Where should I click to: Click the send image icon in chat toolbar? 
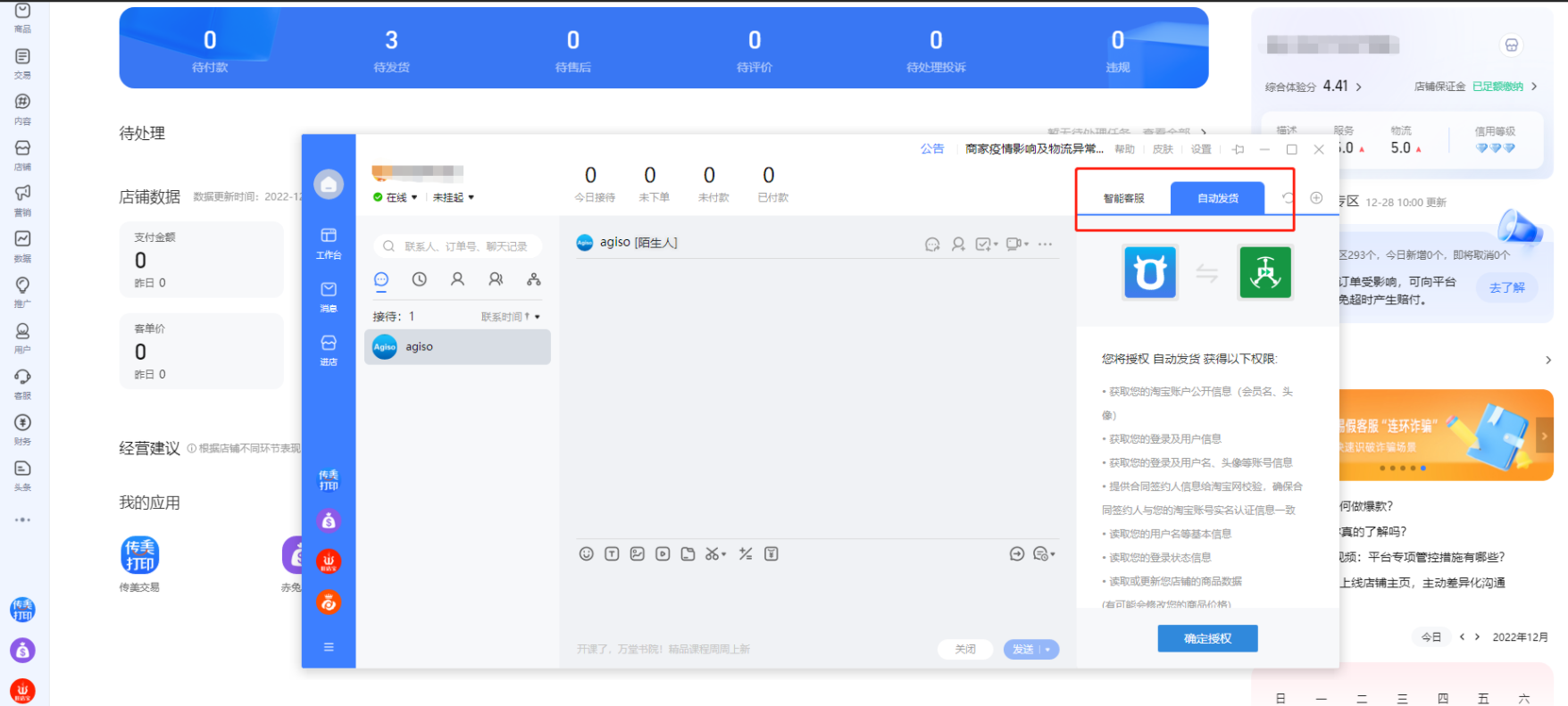637,554
